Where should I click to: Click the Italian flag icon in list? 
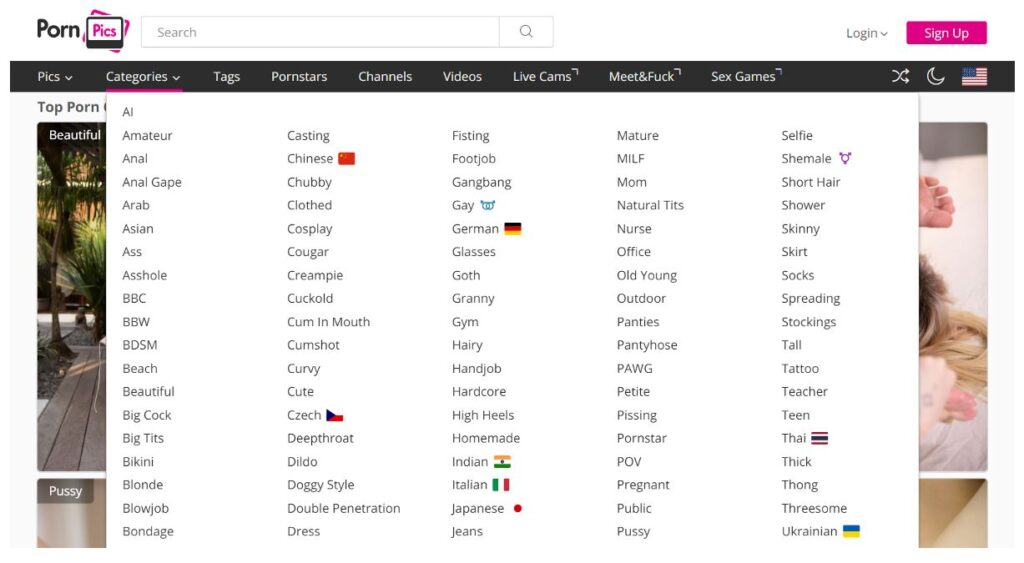[x=501, y=485]
